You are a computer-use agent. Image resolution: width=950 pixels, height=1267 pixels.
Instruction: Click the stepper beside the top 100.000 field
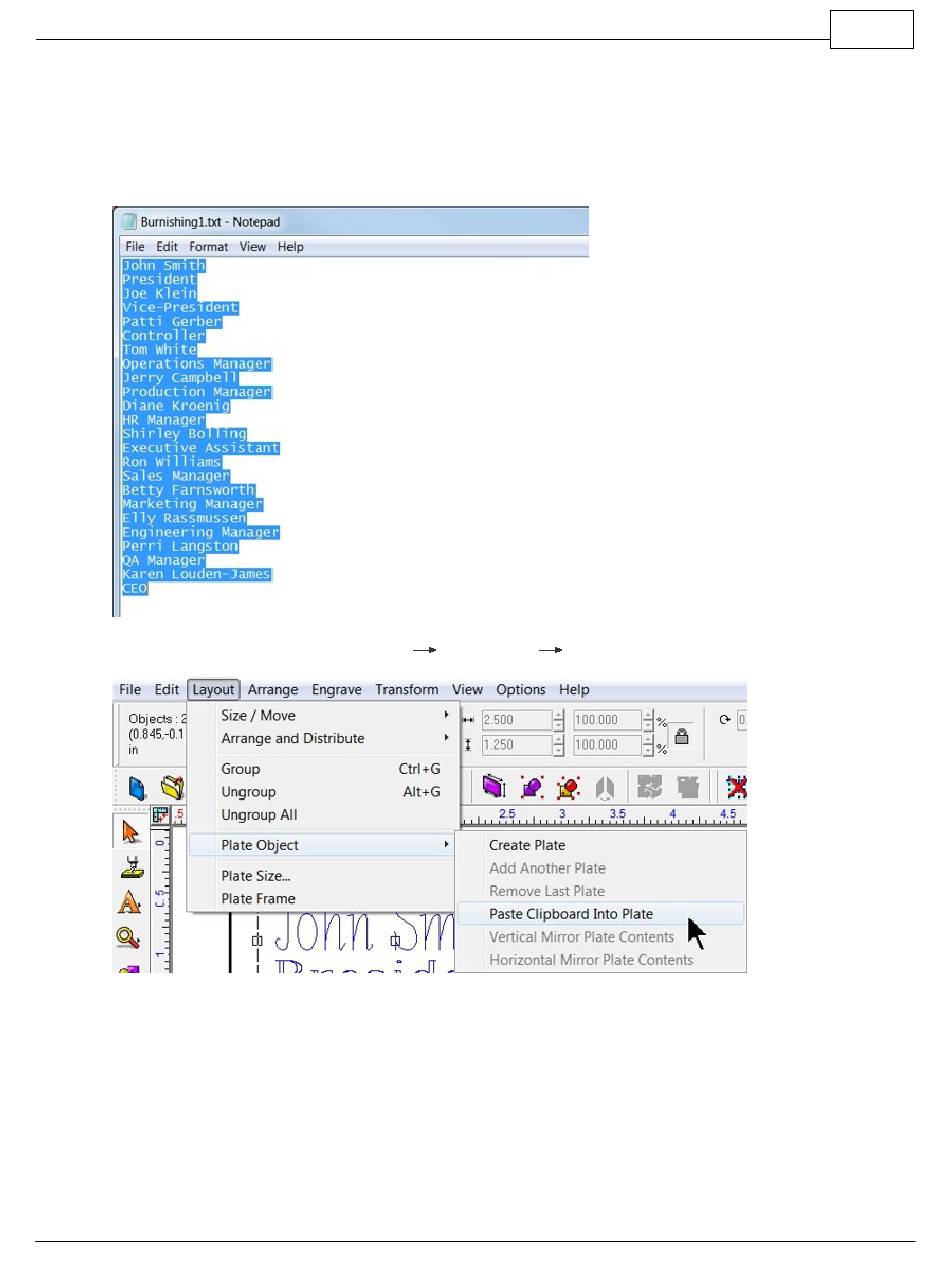[649, 720]
